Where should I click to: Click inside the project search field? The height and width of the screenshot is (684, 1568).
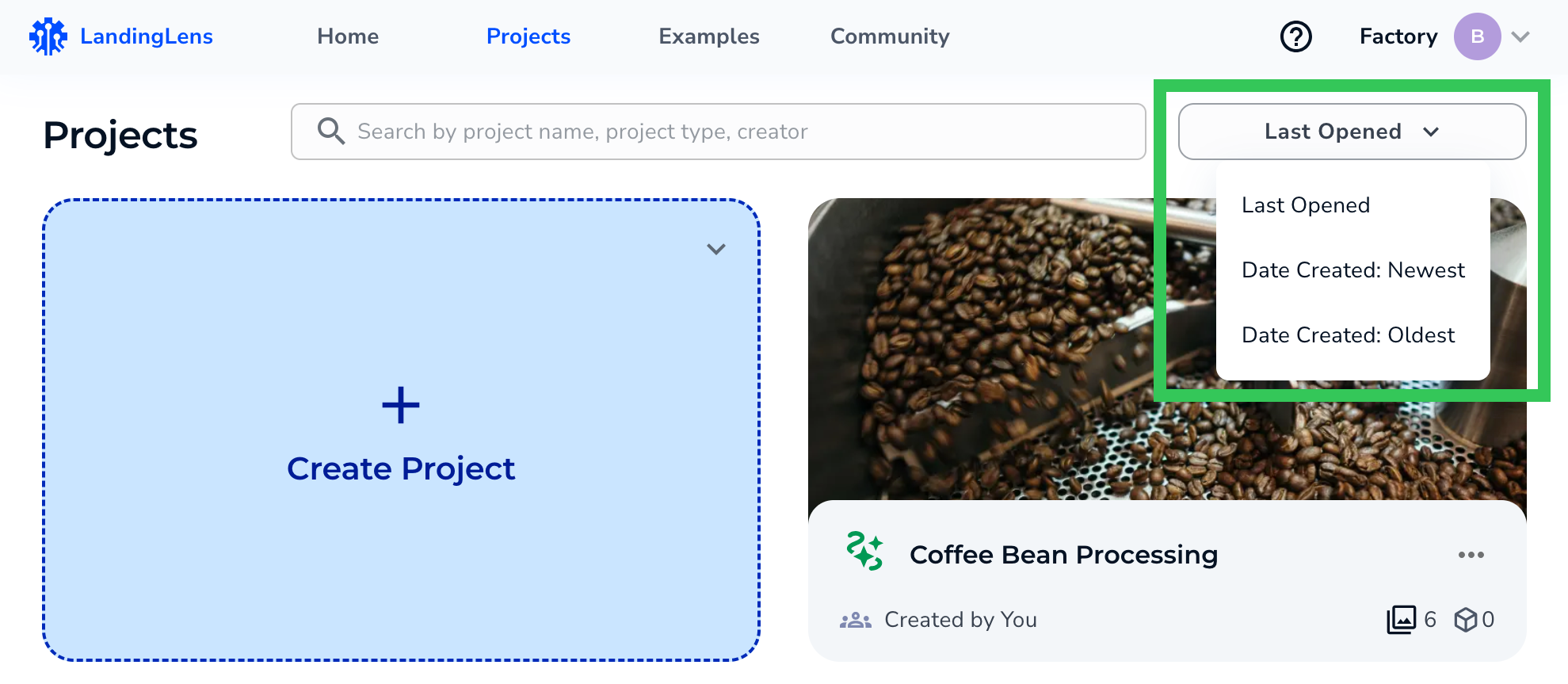[x=713, y=131]
